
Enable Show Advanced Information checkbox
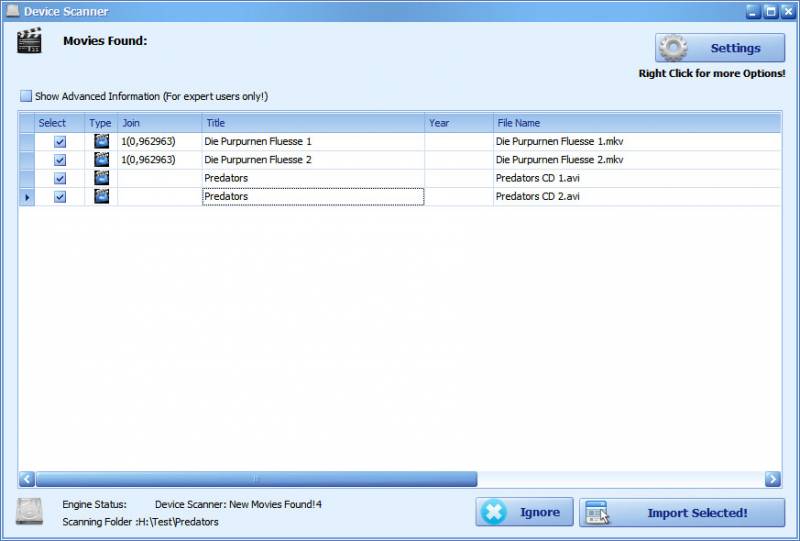pos(26,96)
